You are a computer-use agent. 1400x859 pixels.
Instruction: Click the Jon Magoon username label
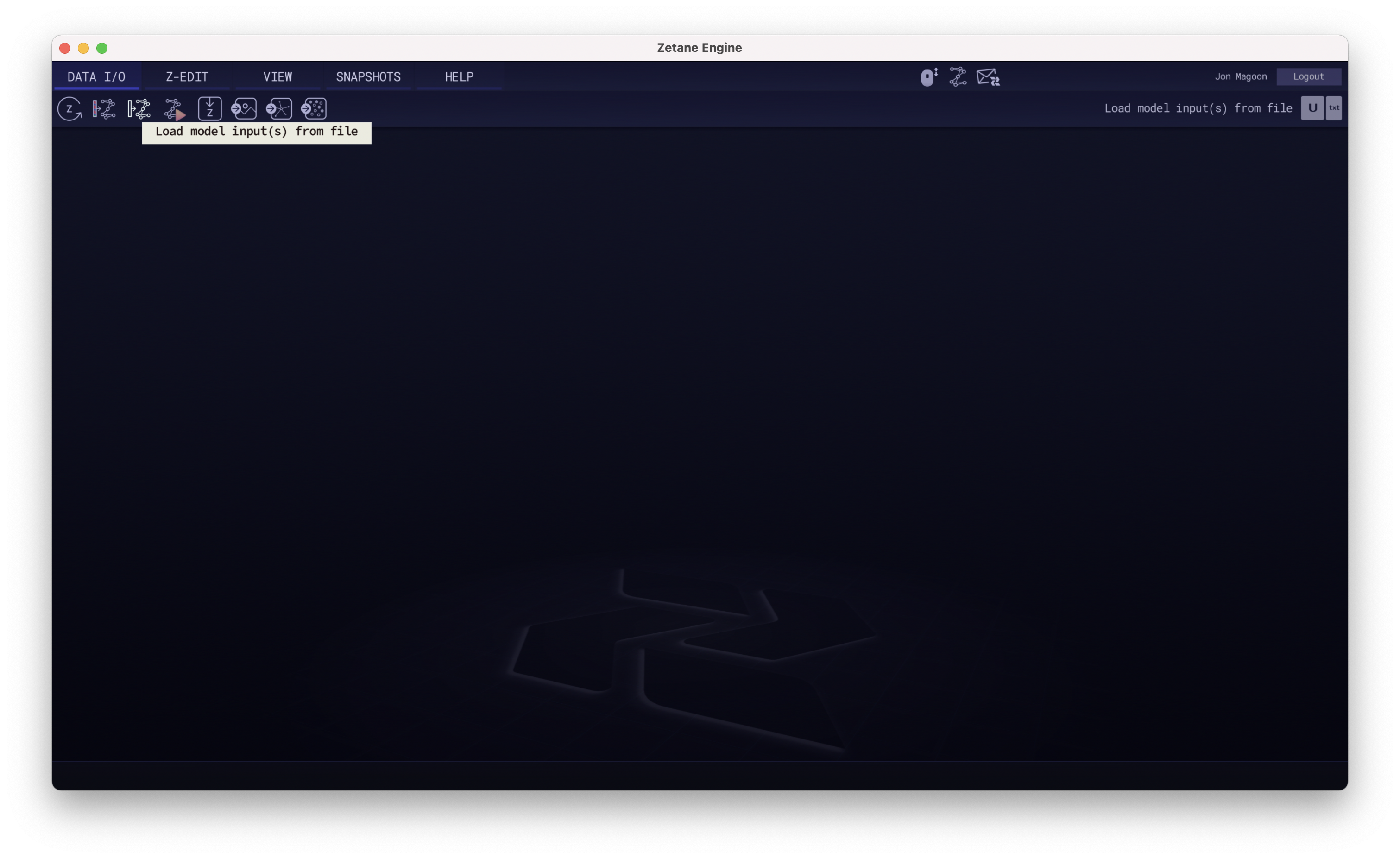1240,77
